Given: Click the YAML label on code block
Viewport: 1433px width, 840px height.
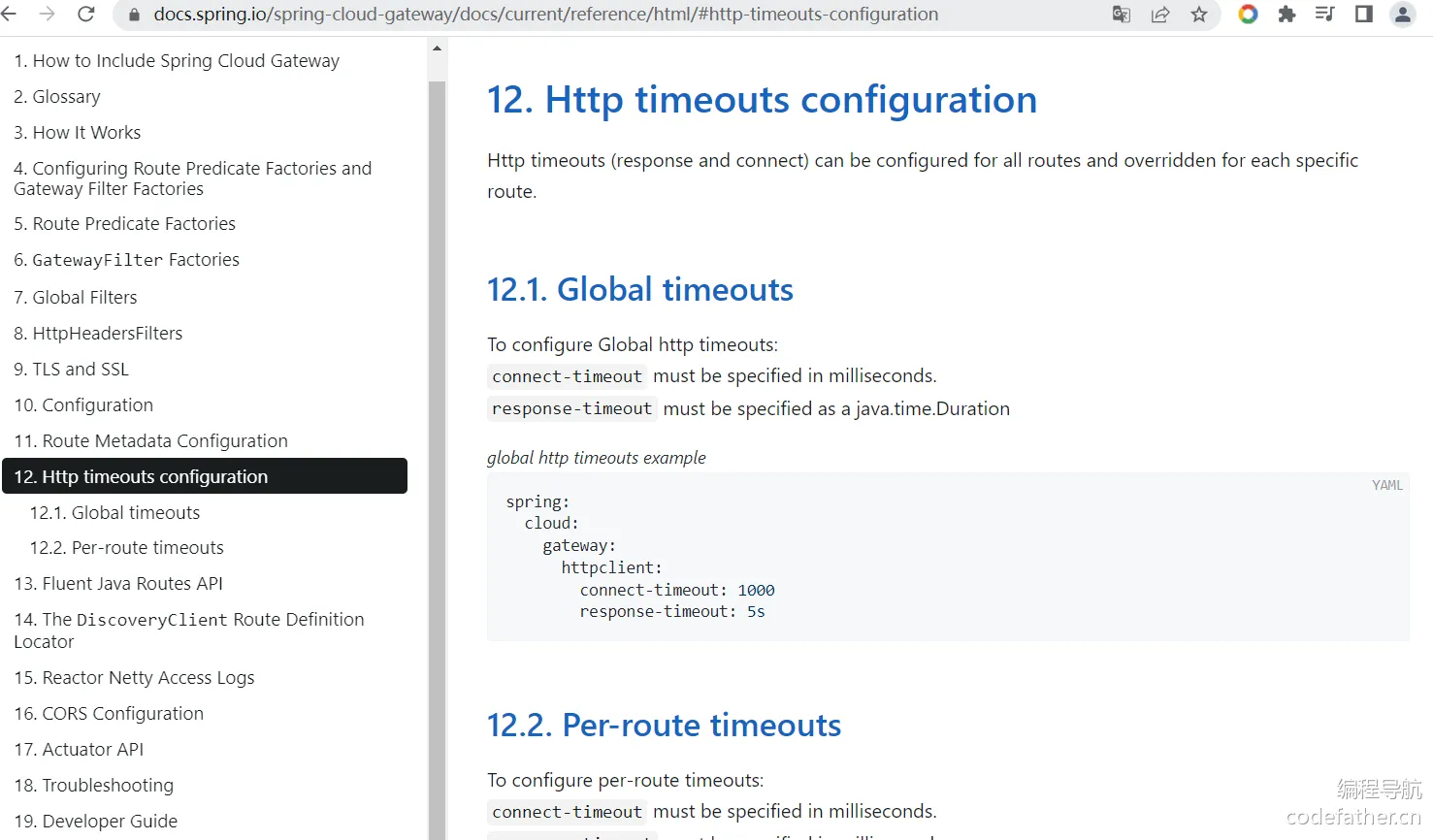Looking at the screenshot, I should point(1387,485).
